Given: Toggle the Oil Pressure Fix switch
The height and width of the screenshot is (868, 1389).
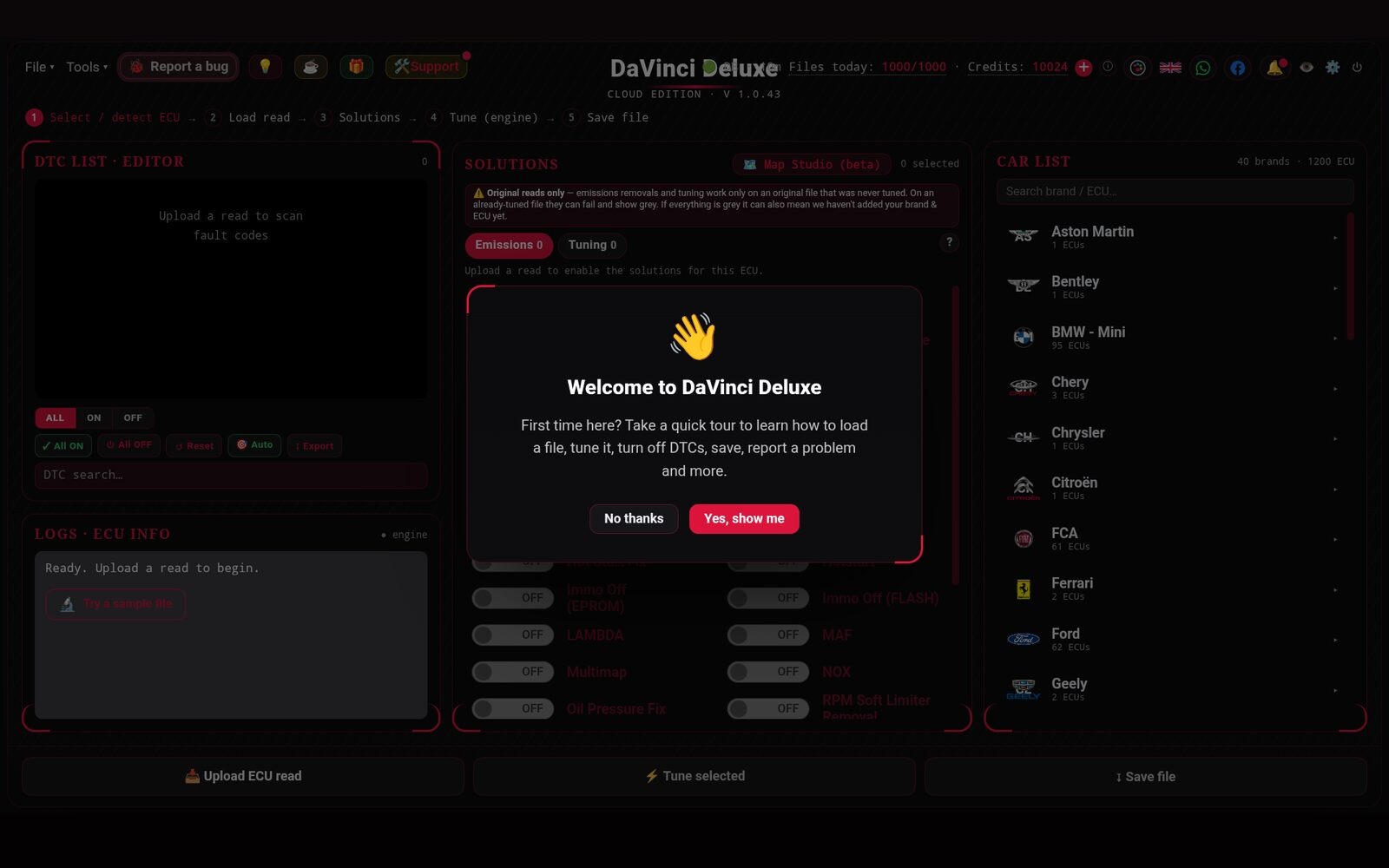Looking at the screenshot, I should coord(513,709).
